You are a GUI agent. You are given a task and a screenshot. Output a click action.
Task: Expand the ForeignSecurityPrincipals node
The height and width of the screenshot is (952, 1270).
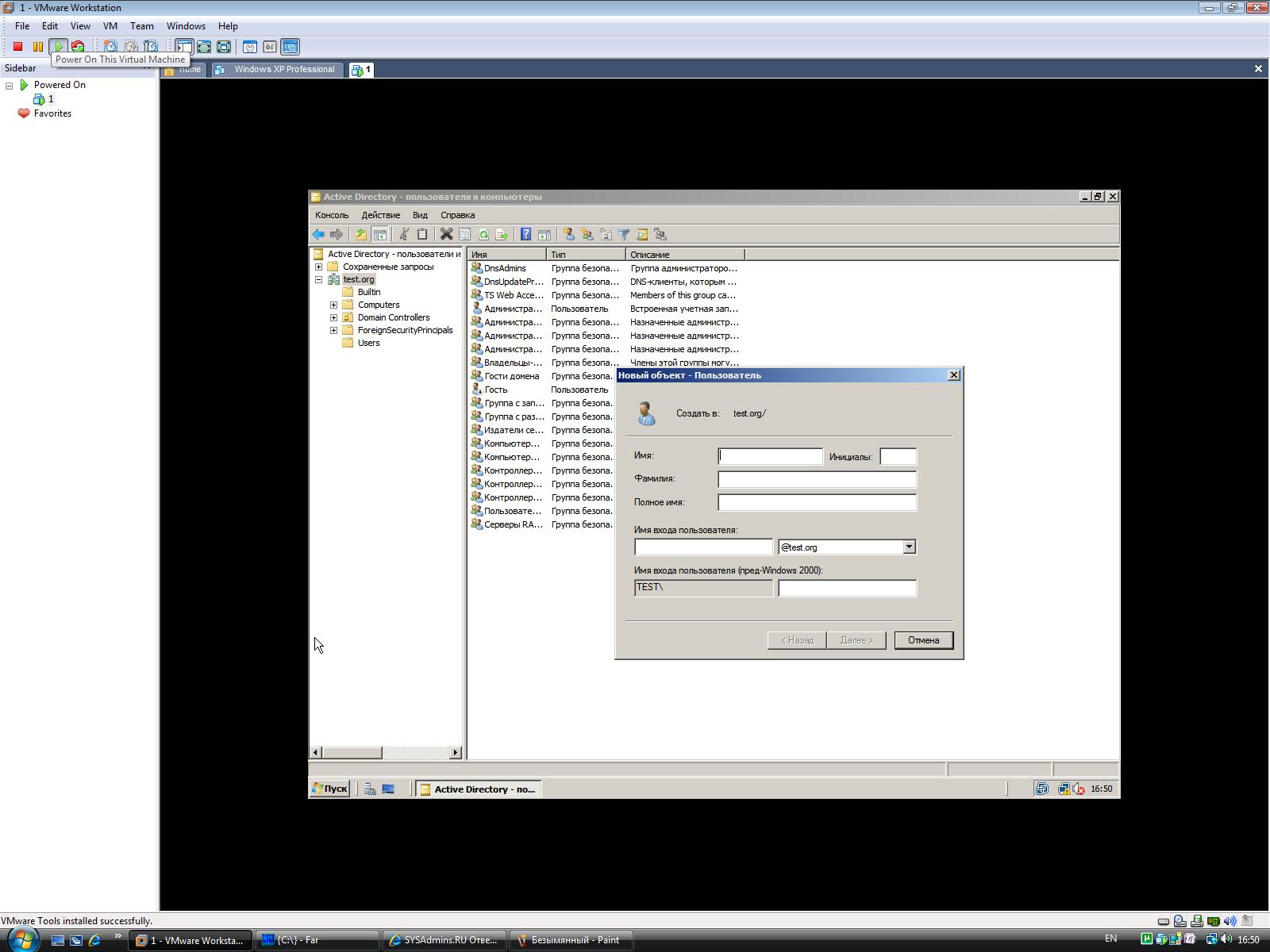(x=334, y=330)
